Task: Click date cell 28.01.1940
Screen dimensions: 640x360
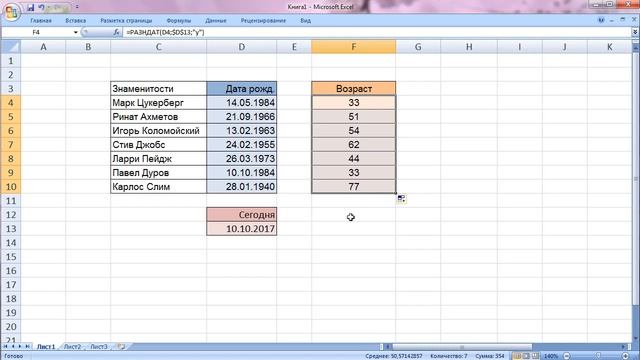Action: [x=242, y=187]
